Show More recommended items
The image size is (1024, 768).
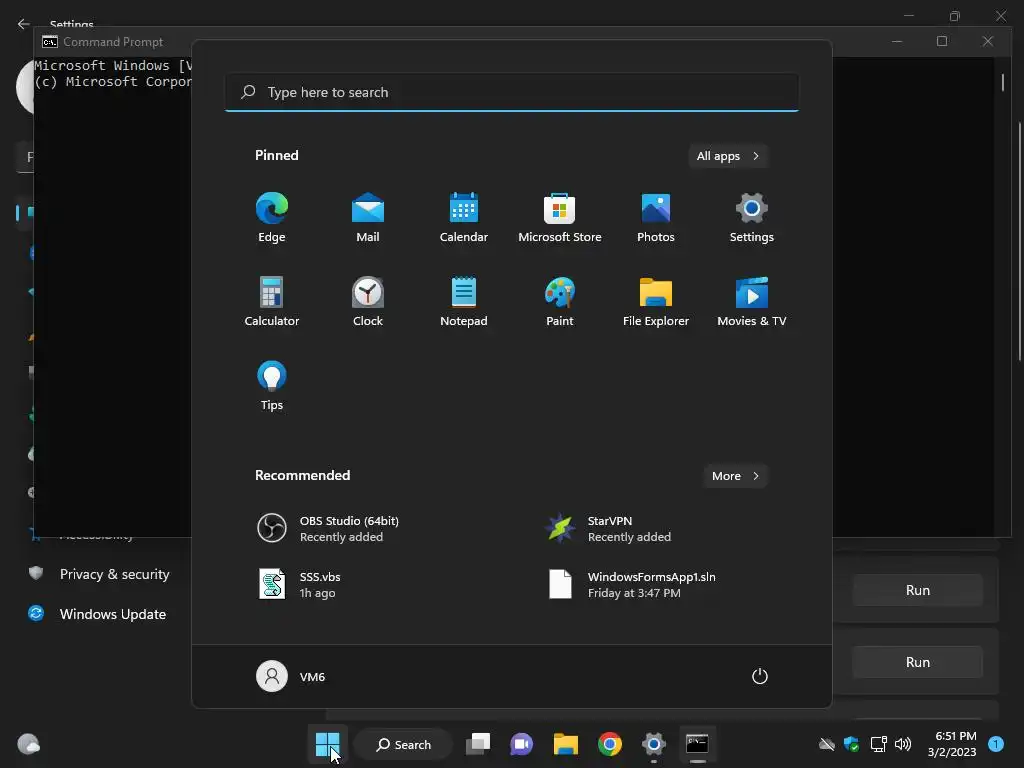735,476
